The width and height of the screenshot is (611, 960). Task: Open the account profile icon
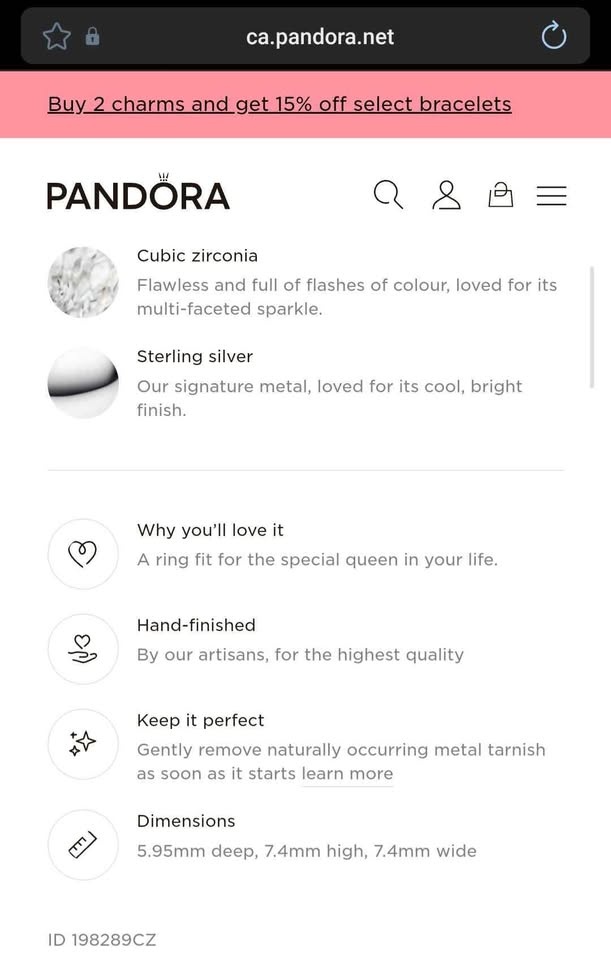[x=446, y=195]
